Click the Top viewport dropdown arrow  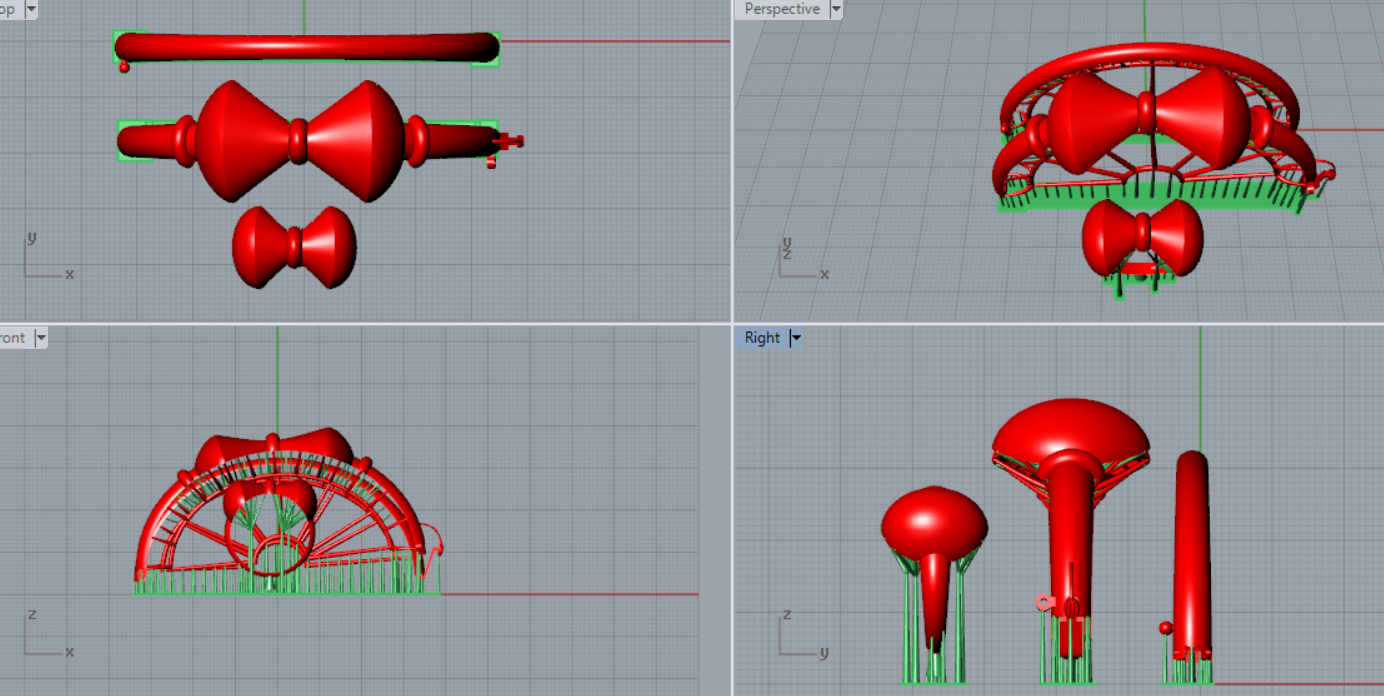pos(31,9)
